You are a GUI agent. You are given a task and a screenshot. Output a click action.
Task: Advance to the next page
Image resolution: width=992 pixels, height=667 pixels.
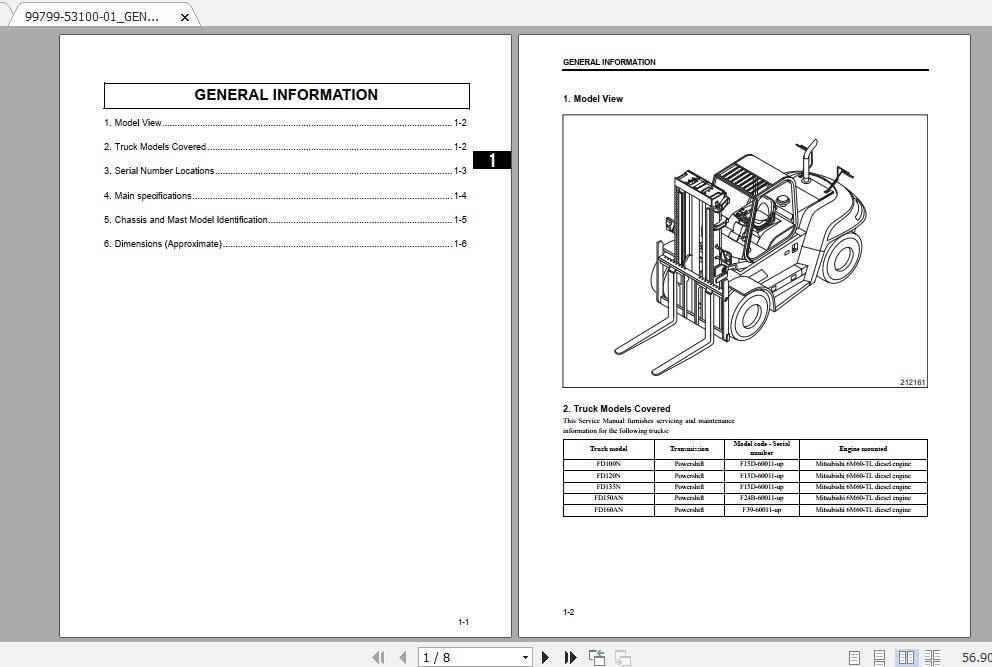coord(545,657)
